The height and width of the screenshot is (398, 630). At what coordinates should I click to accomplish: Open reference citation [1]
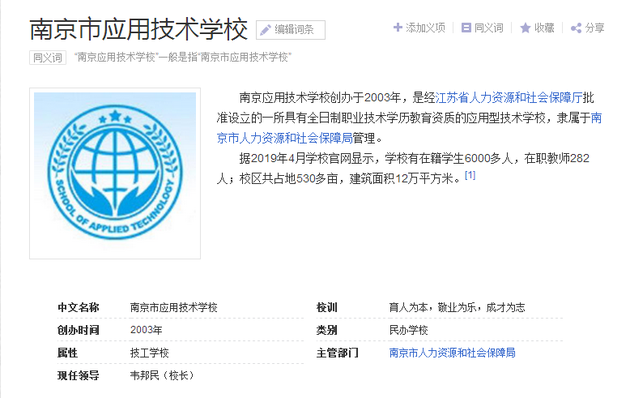point(470,175)
